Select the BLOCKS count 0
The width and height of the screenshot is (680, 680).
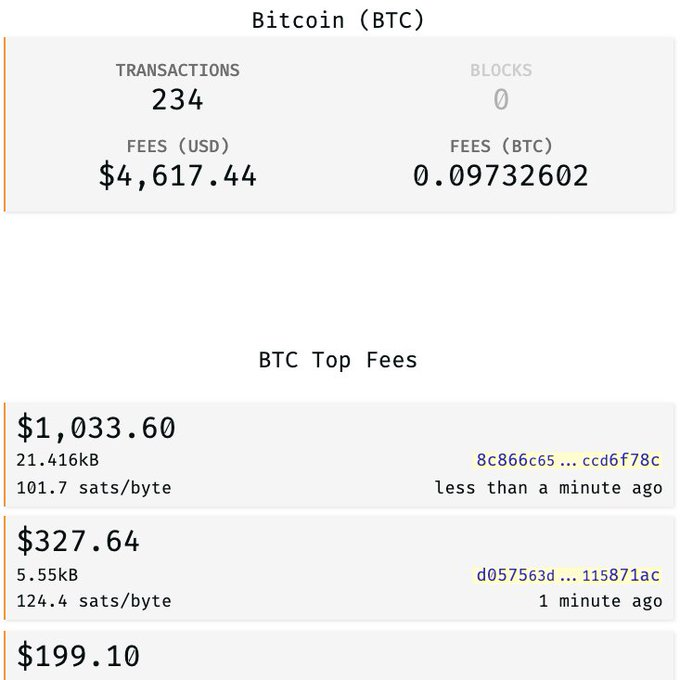(x=501, y=100)
